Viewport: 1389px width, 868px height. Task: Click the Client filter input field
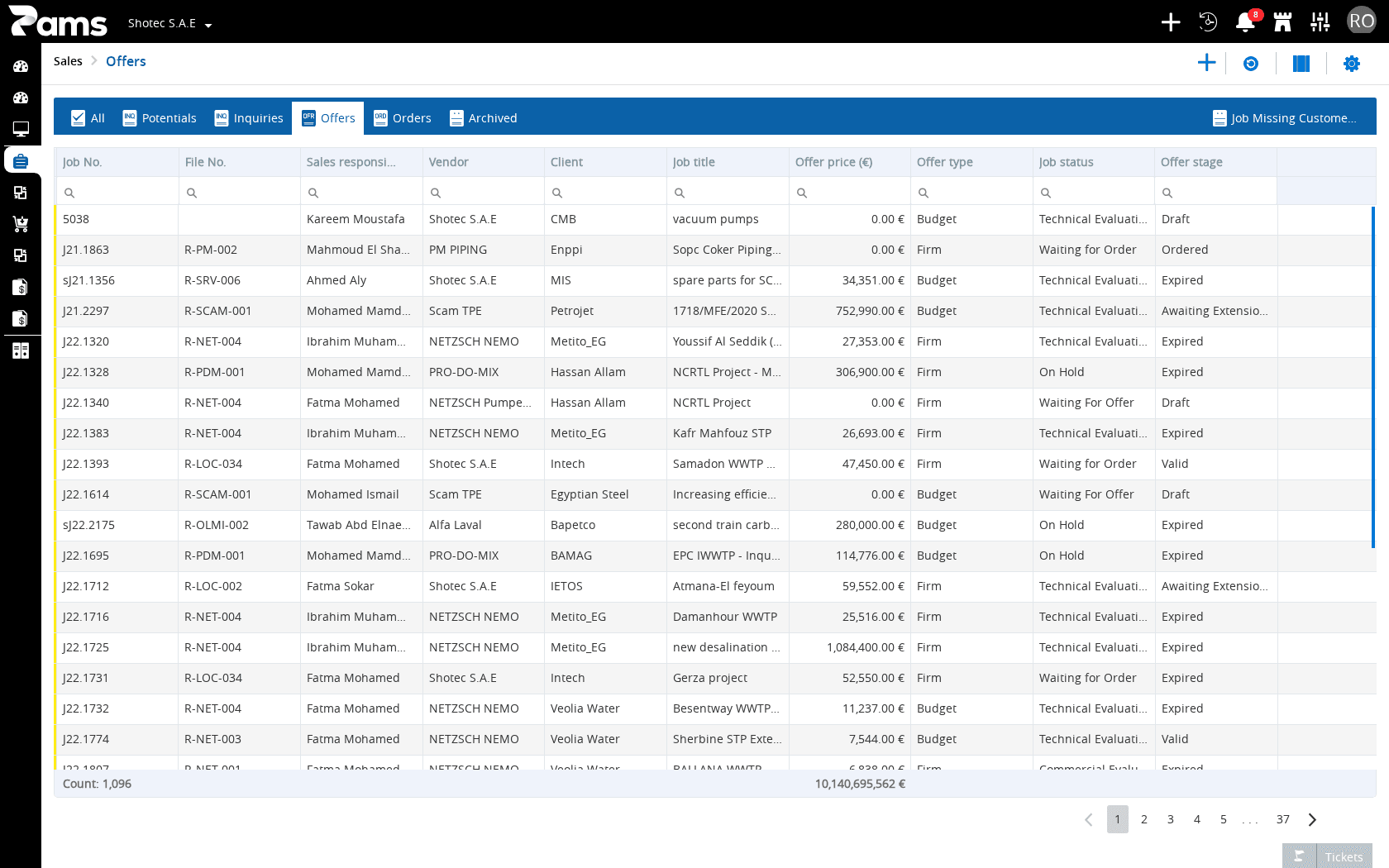[x=605, y=193]
